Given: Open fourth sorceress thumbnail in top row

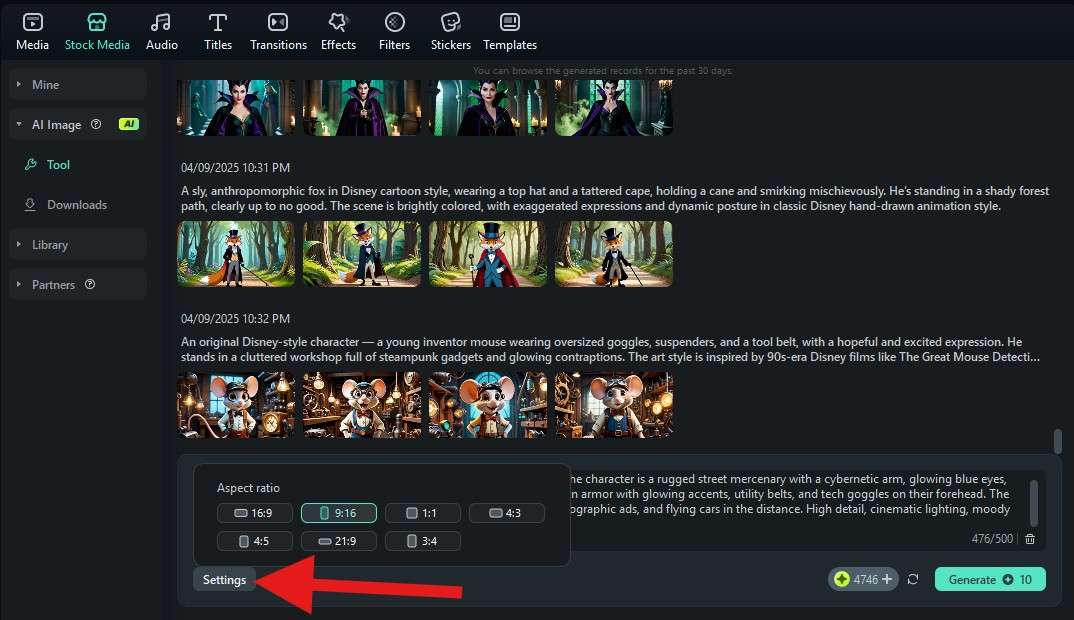Looking at the screenshot, I should (x=614, y=108).
